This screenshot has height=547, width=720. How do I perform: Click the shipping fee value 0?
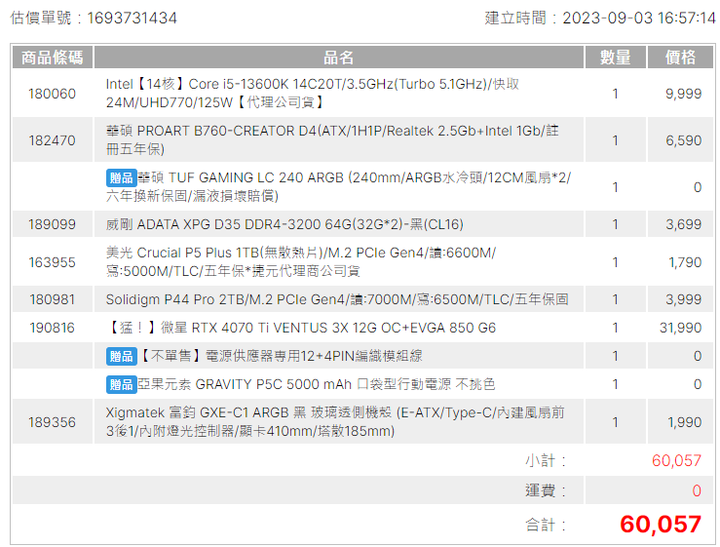click(697, 491)
